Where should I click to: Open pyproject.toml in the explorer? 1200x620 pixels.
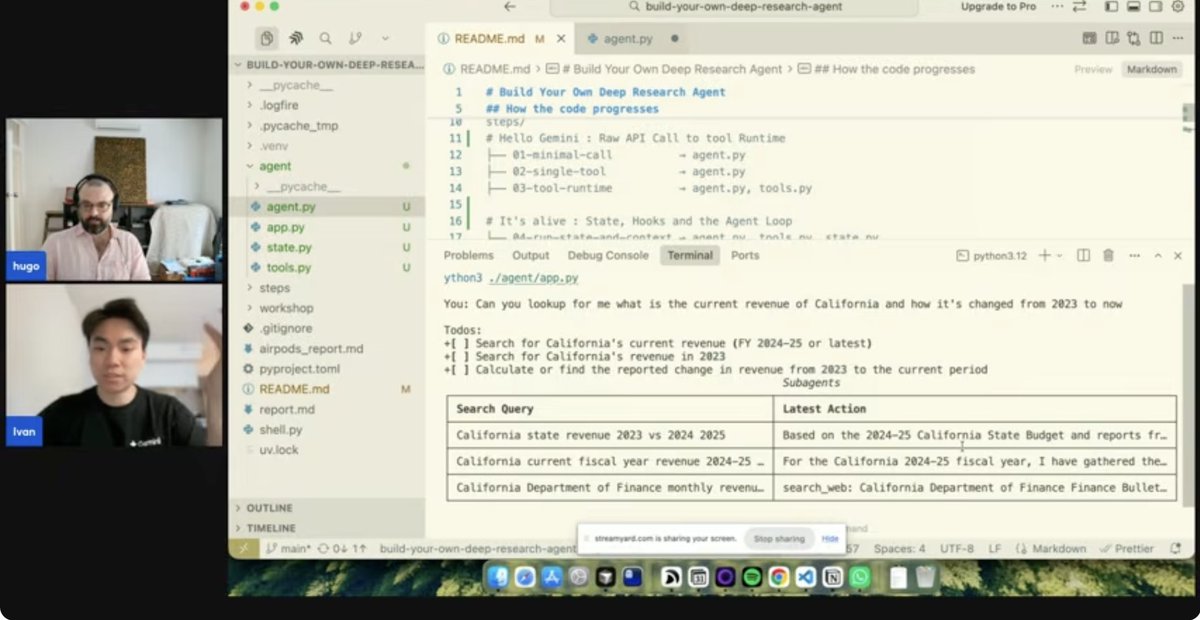click(x=299, y=369)
